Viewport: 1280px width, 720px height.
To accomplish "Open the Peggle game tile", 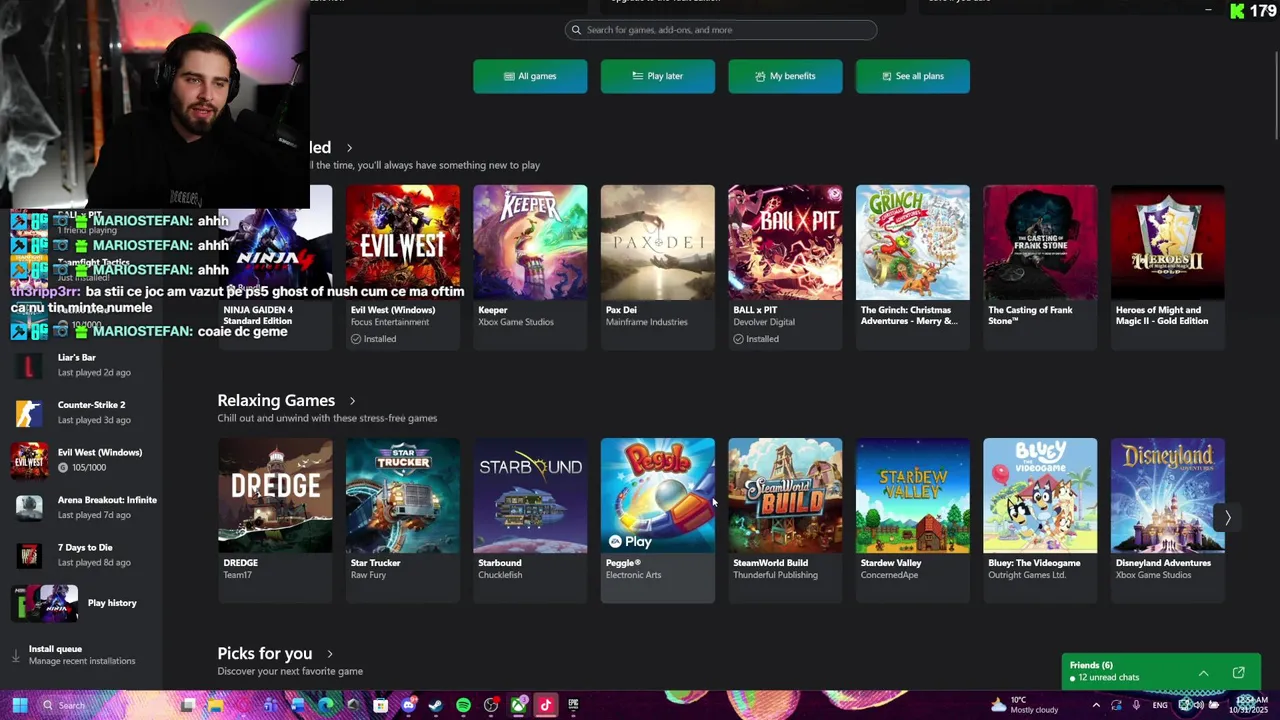I will pos(658,520).
